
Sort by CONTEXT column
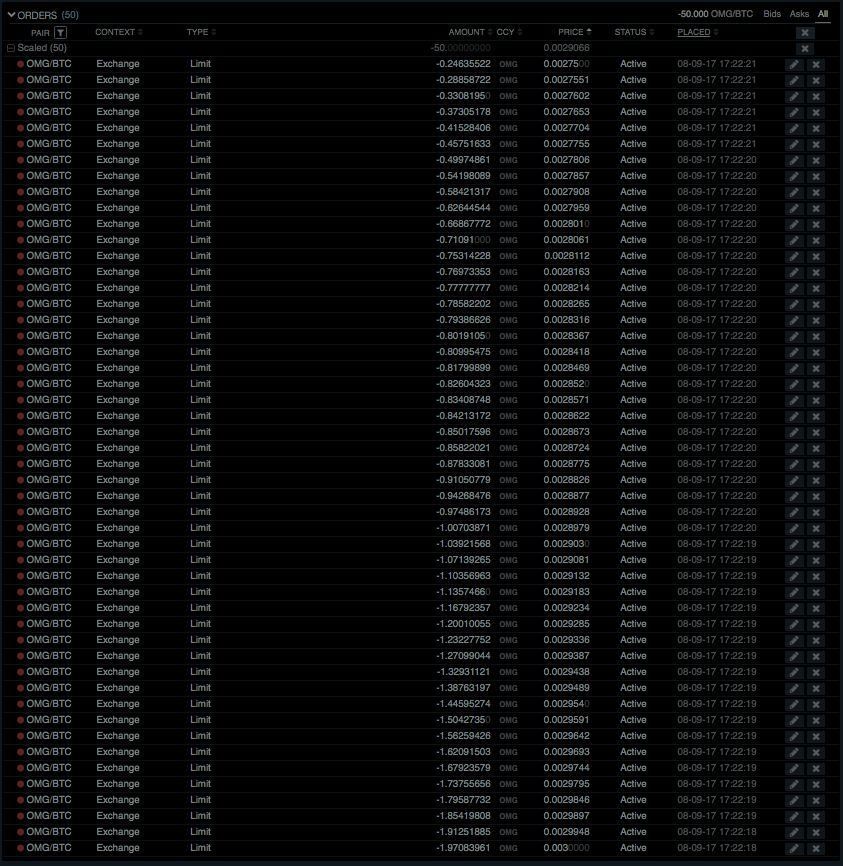[118, 32]
